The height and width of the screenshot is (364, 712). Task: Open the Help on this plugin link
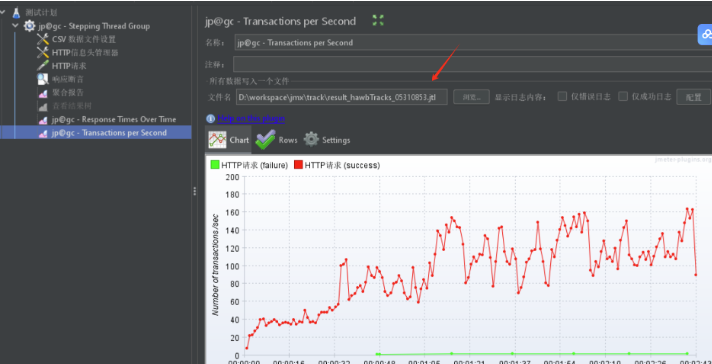pyautogui.click(x=251, y=118)
